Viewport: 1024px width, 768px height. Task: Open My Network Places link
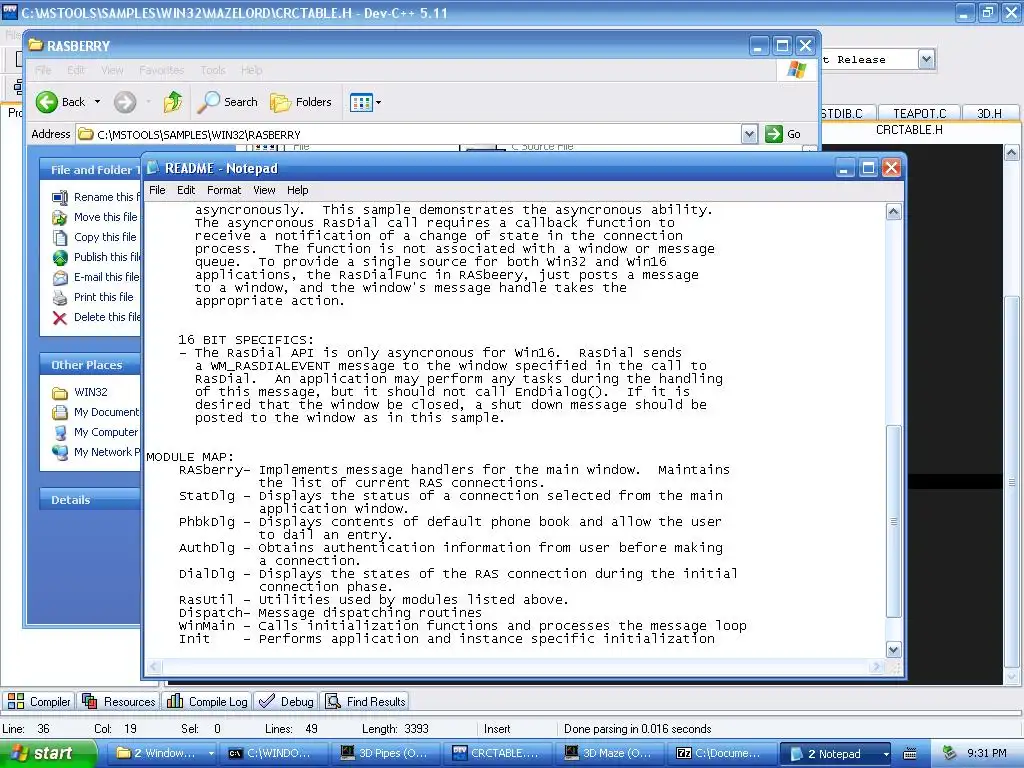tap(107, 452)
